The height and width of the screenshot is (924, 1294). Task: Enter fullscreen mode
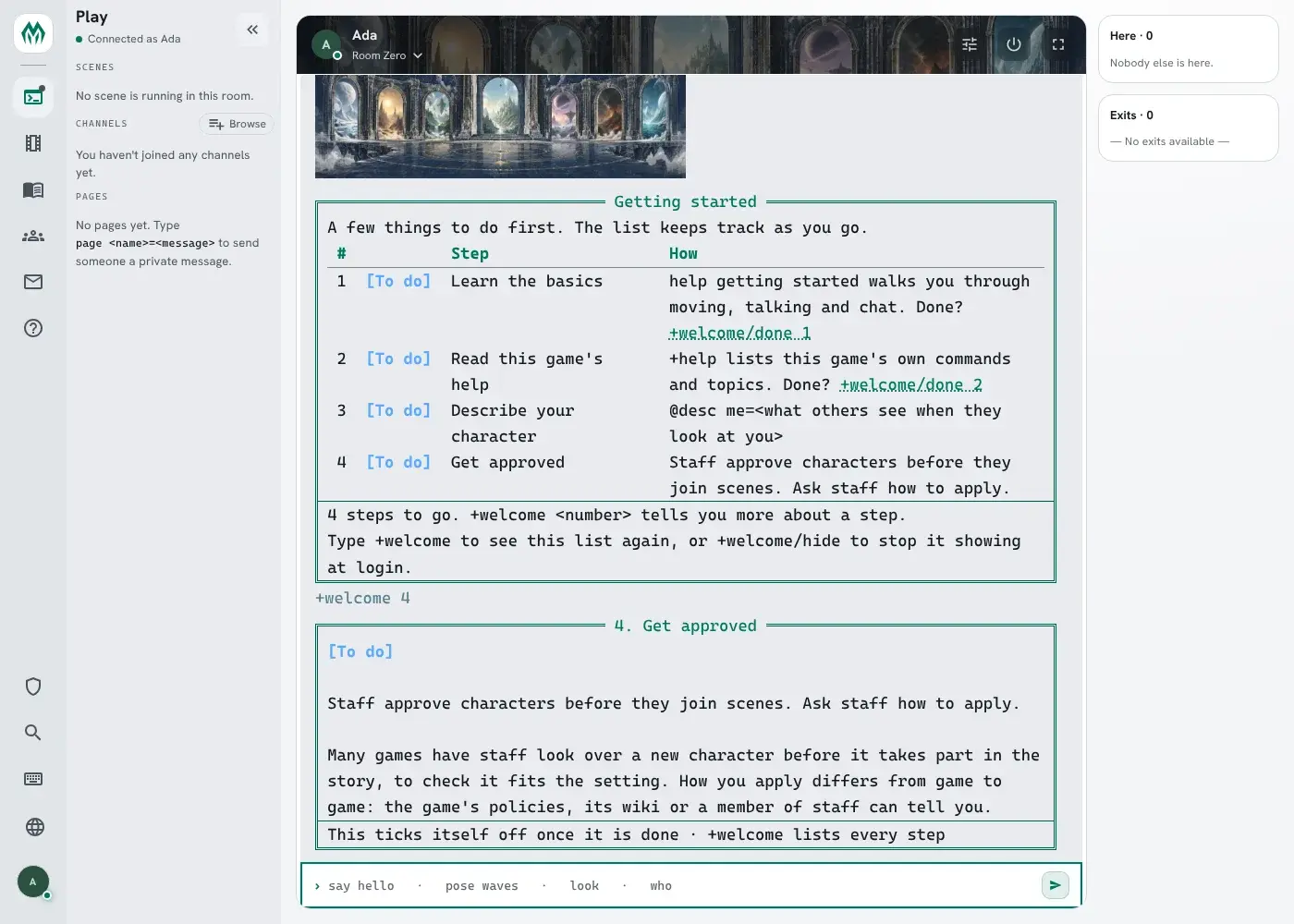pyautogui.click(x=1058, y=44)
